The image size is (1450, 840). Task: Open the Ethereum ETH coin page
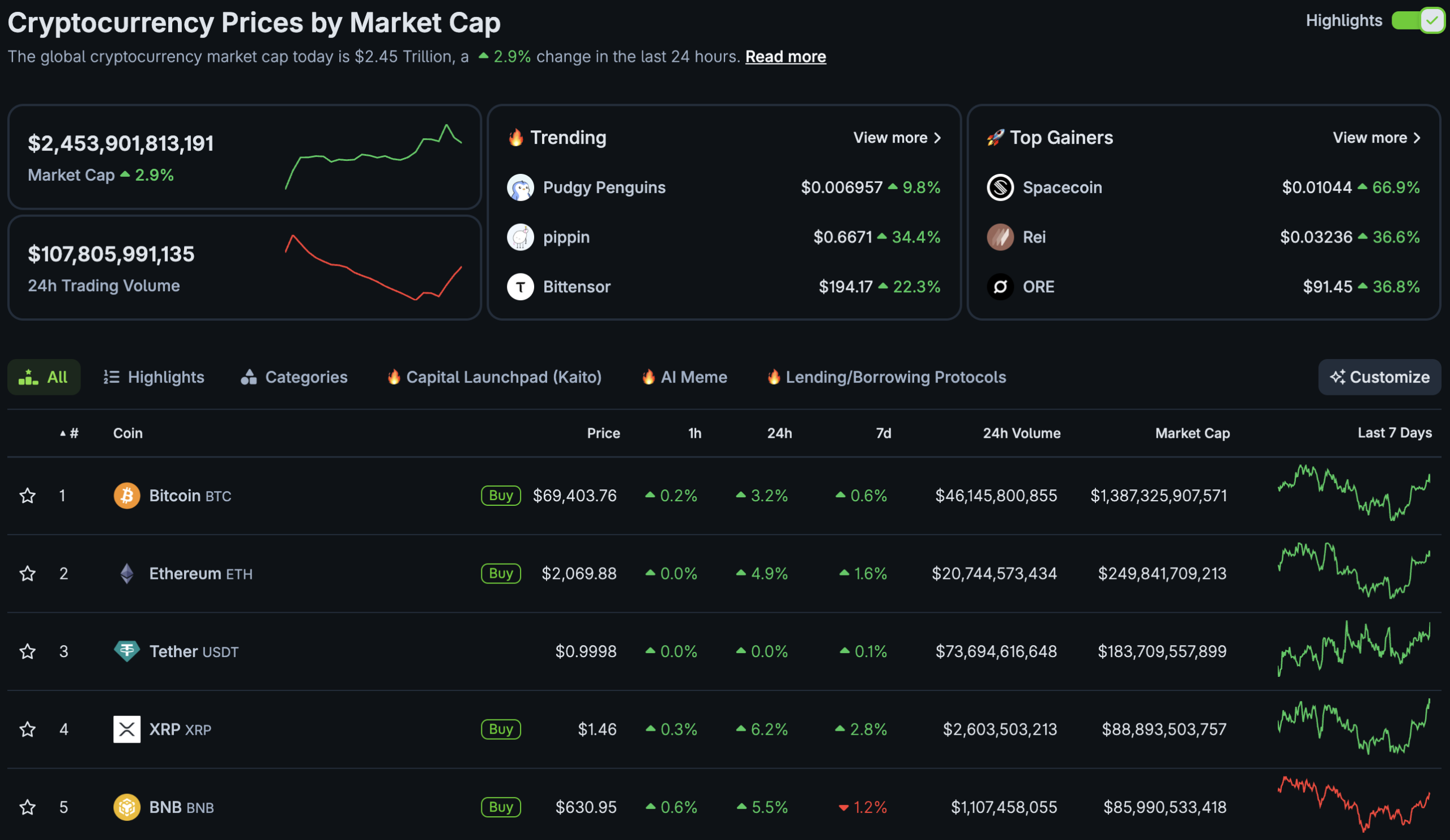pyautogui.click(x=201, y=574)
